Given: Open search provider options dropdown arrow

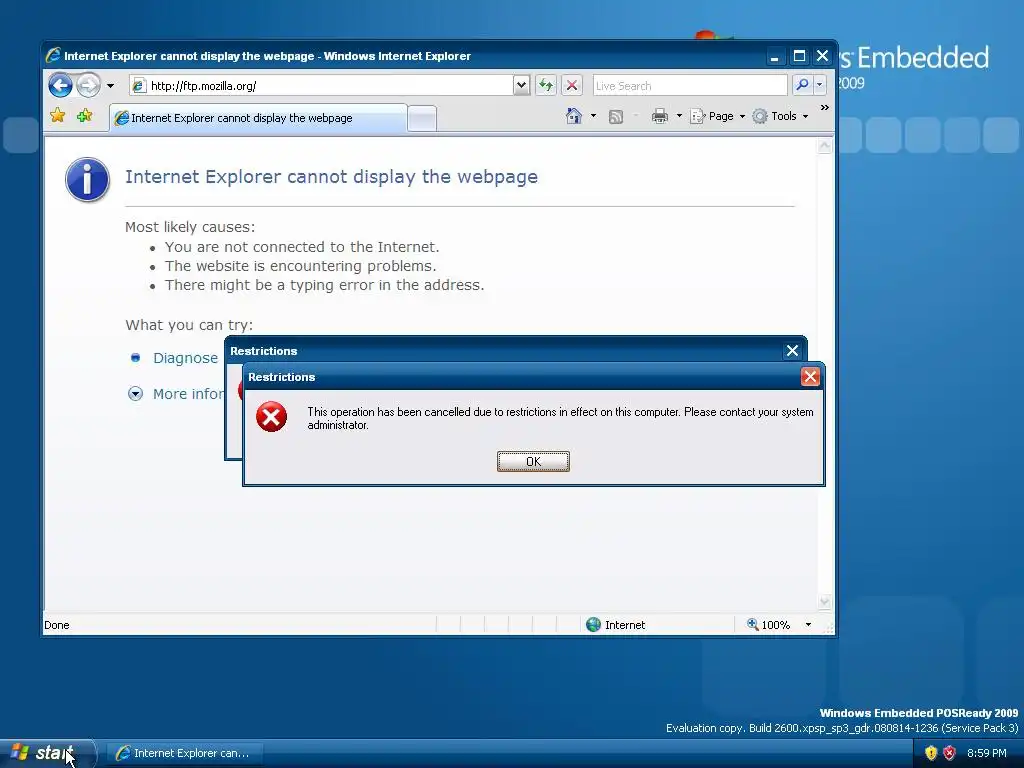Looking at the screenshot, I should coord(820,86).
